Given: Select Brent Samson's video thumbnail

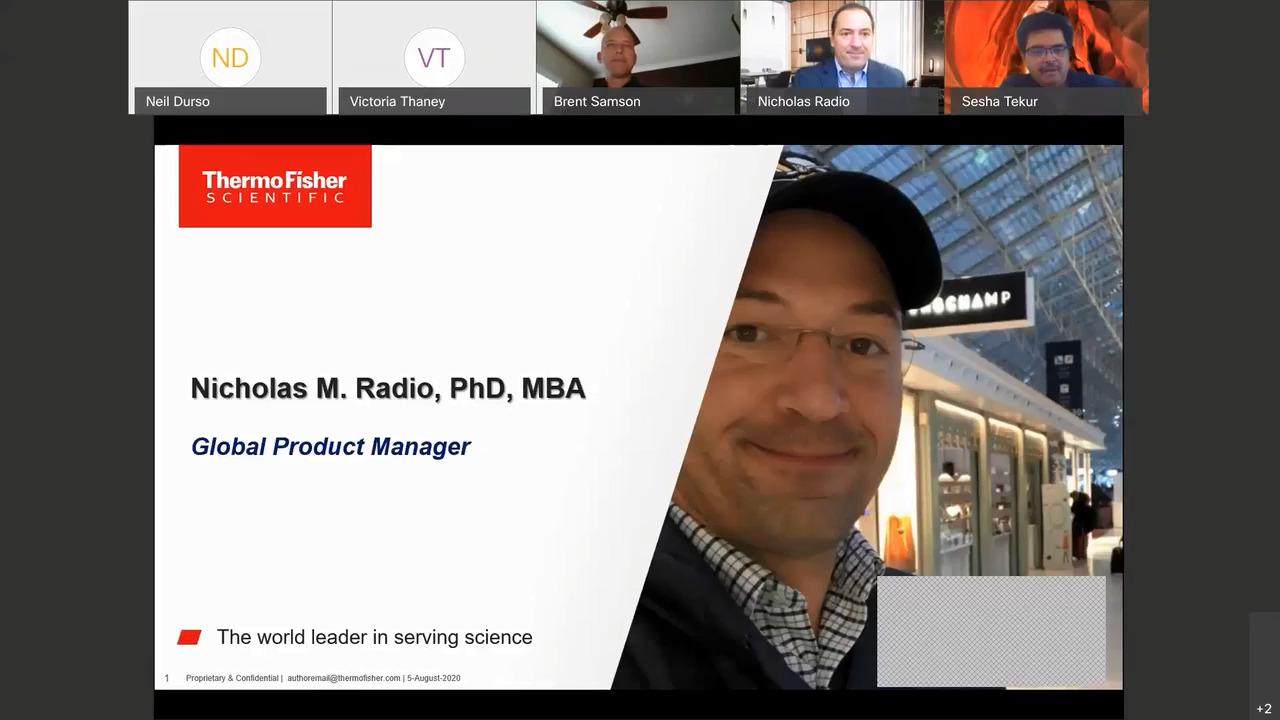Looking at the screenshot, I should coord(638,45).
